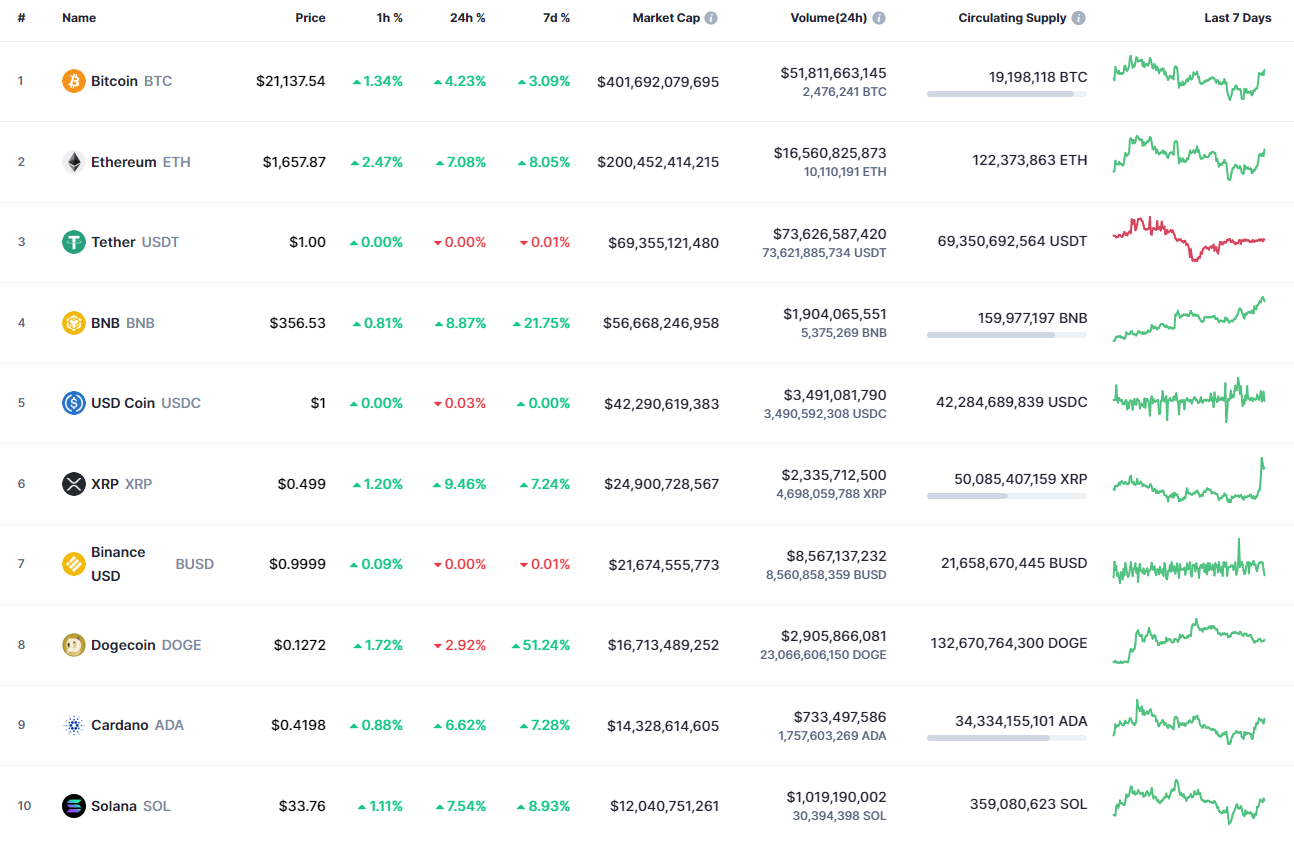Click Dogecoin's last 7 days chart
This screenshot has height=844, width=1294.
click(1189, 641)
